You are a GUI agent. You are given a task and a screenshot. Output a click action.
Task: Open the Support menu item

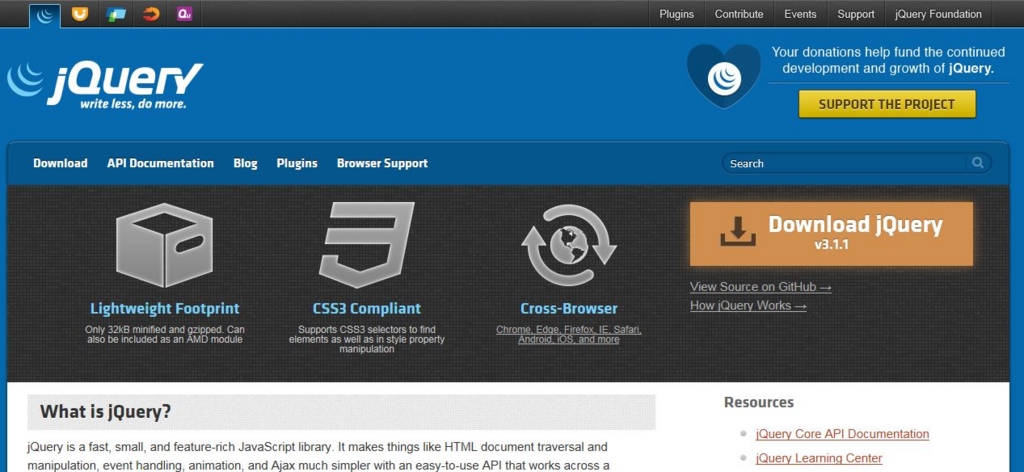pyautogui.click(x=856, y=14)
